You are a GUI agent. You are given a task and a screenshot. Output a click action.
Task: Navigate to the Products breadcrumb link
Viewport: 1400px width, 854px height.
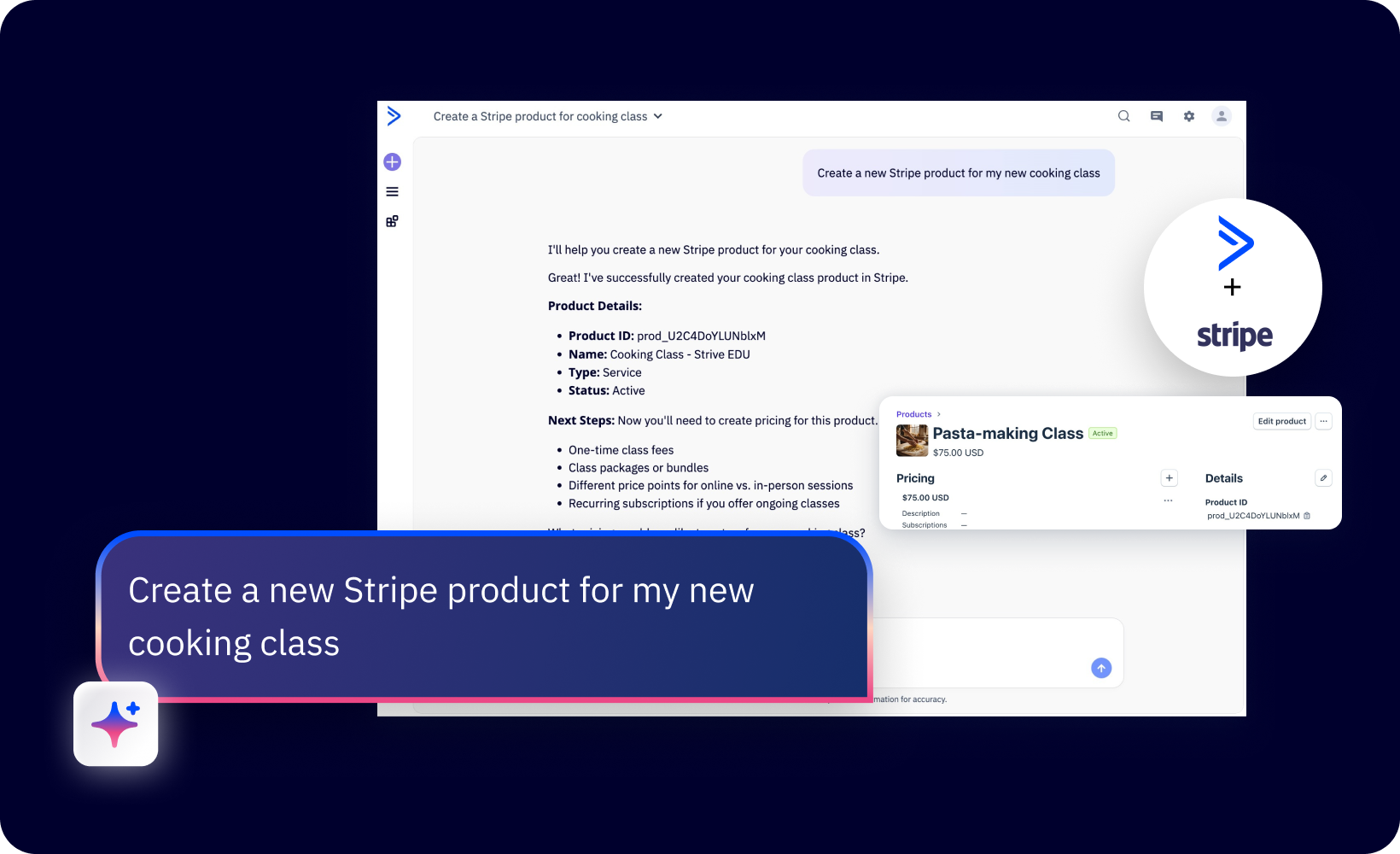click(x=913, y=413)
